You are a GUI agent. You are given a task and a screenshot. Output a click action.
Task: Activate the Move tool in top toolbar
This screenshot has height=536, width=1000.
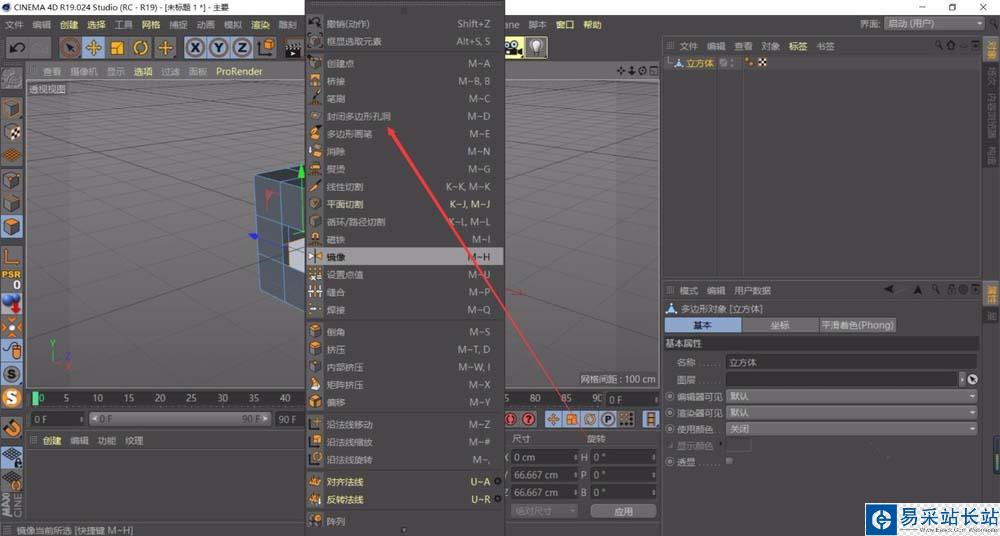(94, 47)
